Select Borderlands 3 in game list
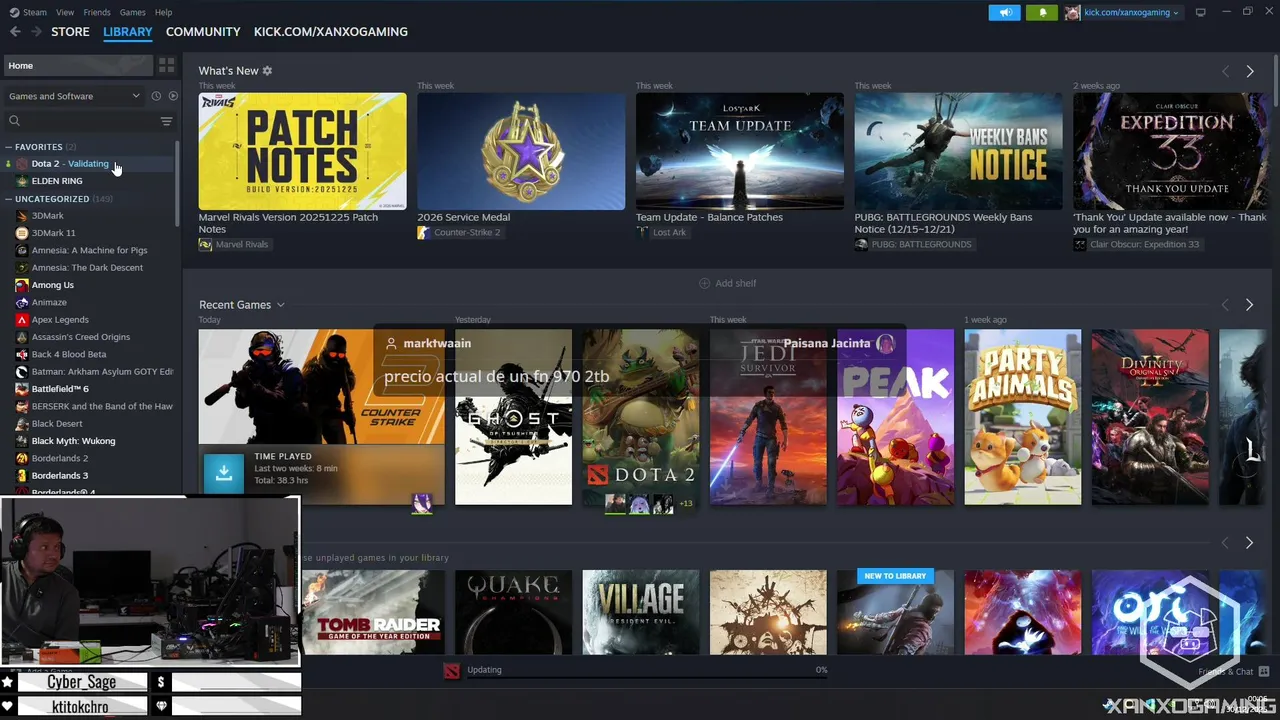The image size is (1280, 720). pos(59,476)
